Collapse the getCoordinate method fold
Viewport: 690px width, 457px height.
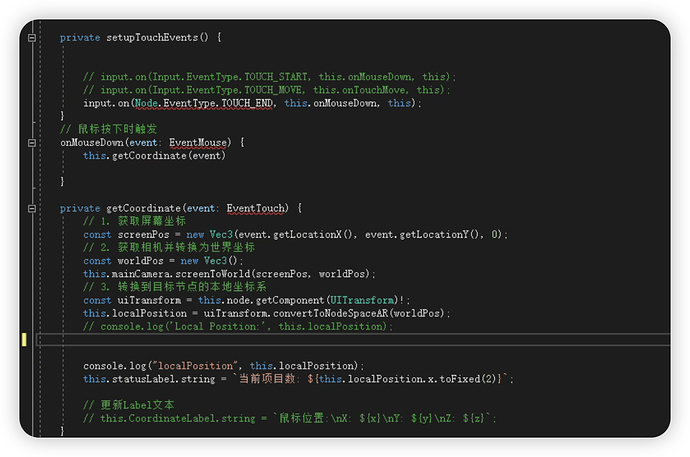(x=32, y=208)
